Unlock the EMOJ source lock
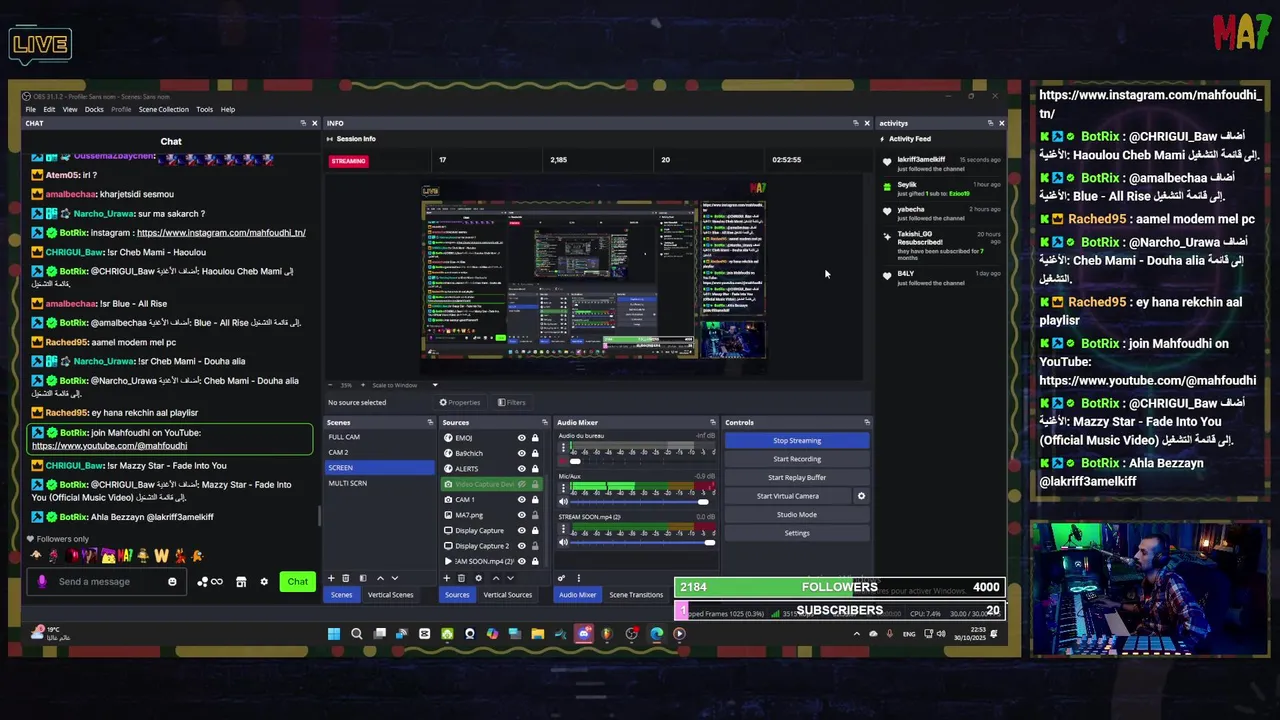This screenshot has width=1280, height=720. click(x=535, y=438)
